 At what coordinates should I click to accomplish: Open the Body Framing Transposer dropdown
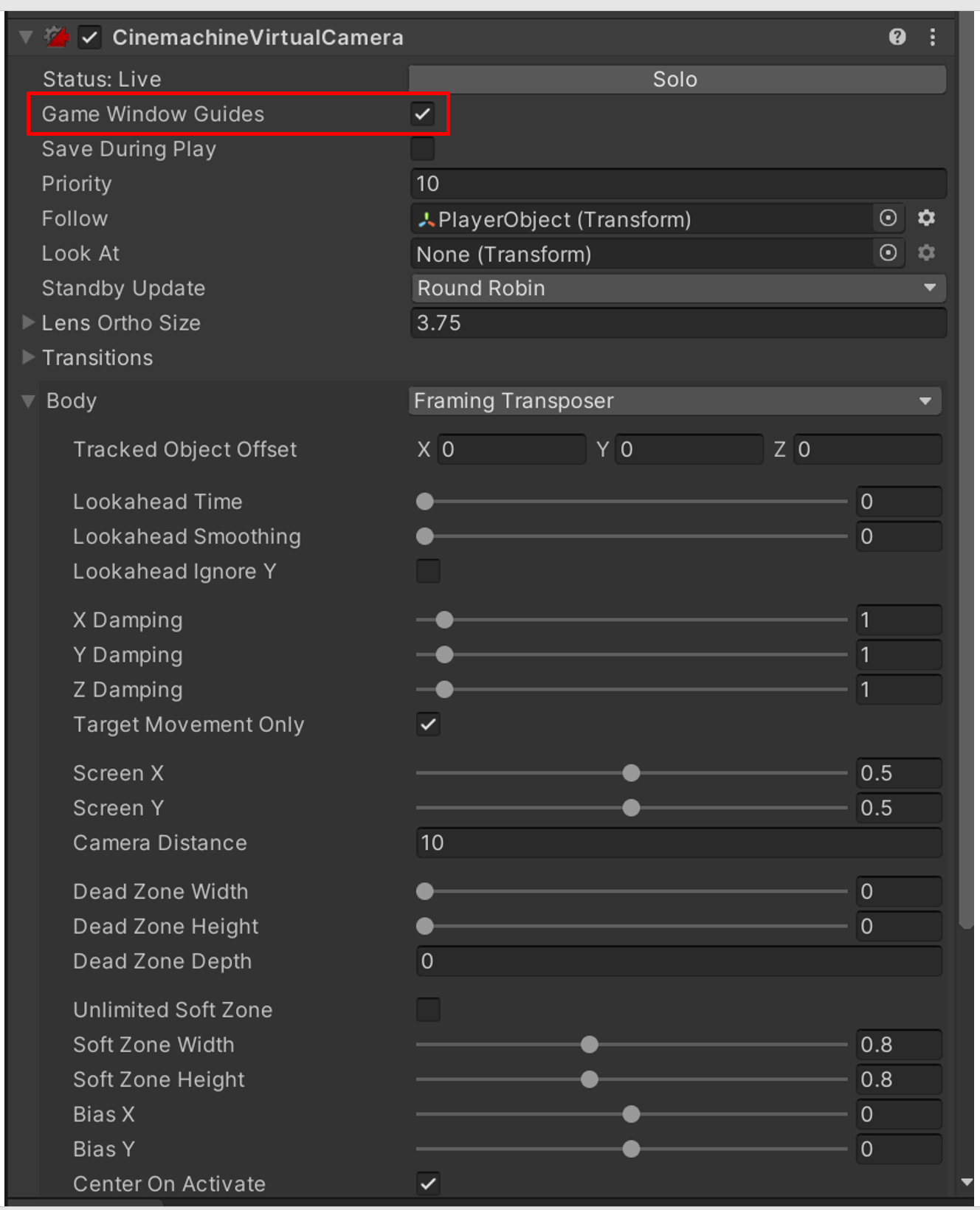coord(675,401)
